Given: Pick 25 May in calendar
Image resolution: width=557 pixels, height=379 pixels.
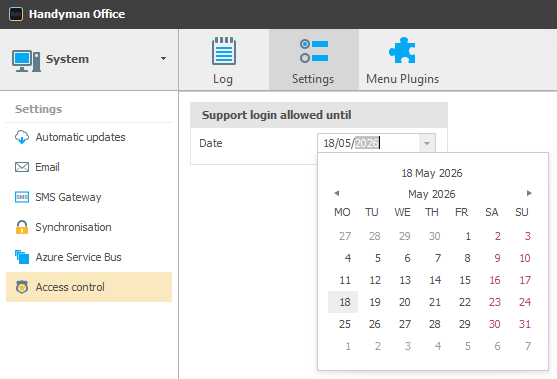Looking at the screenshot, I should pyautogui.click(x=345, y=324).
